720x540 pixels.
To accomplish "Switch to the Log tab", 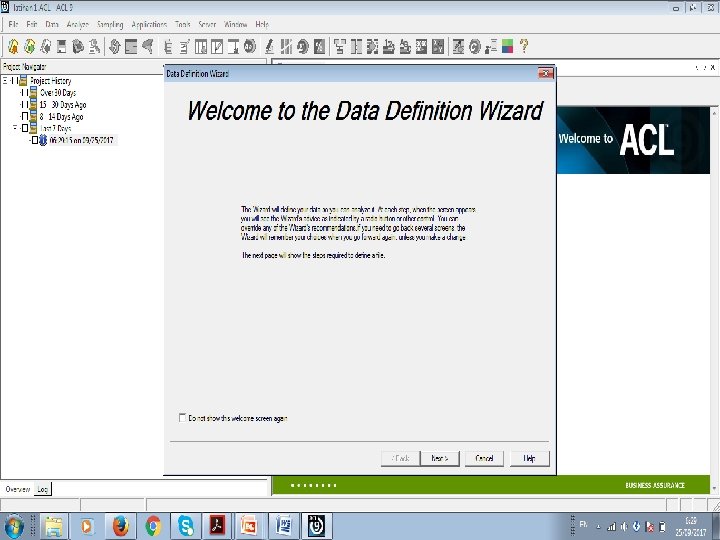I will (43, 489).
